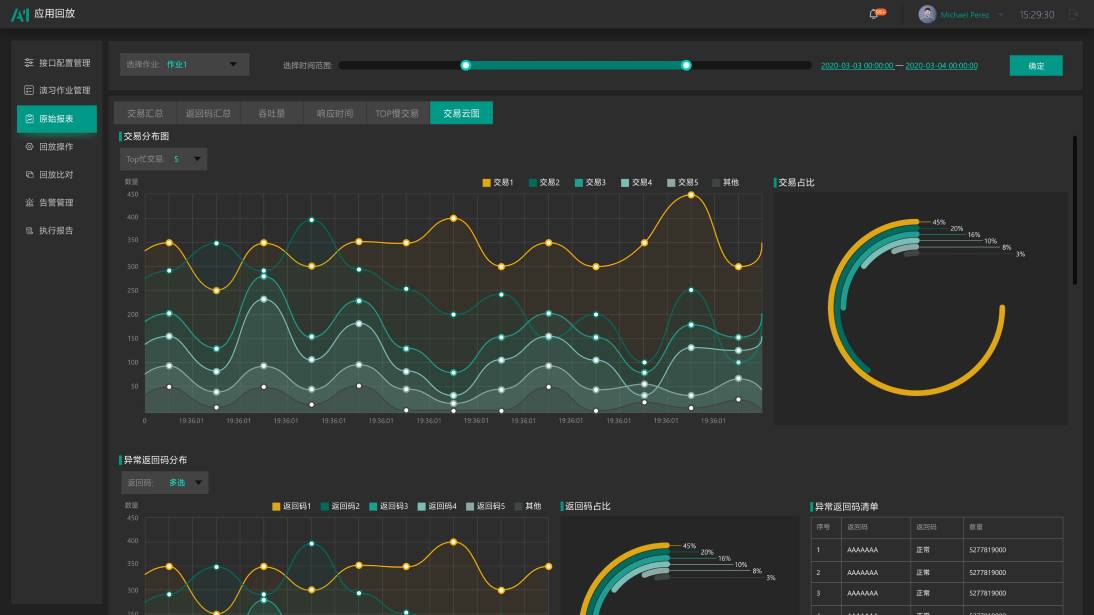
Task: Click the 45% label in the 交易占比 chart
Action: [x=939, y=222]
